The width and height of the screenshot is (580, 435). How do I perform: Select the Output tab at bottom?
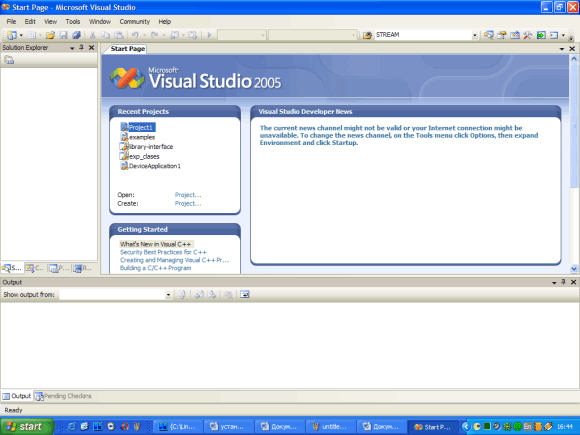[17, 396]
